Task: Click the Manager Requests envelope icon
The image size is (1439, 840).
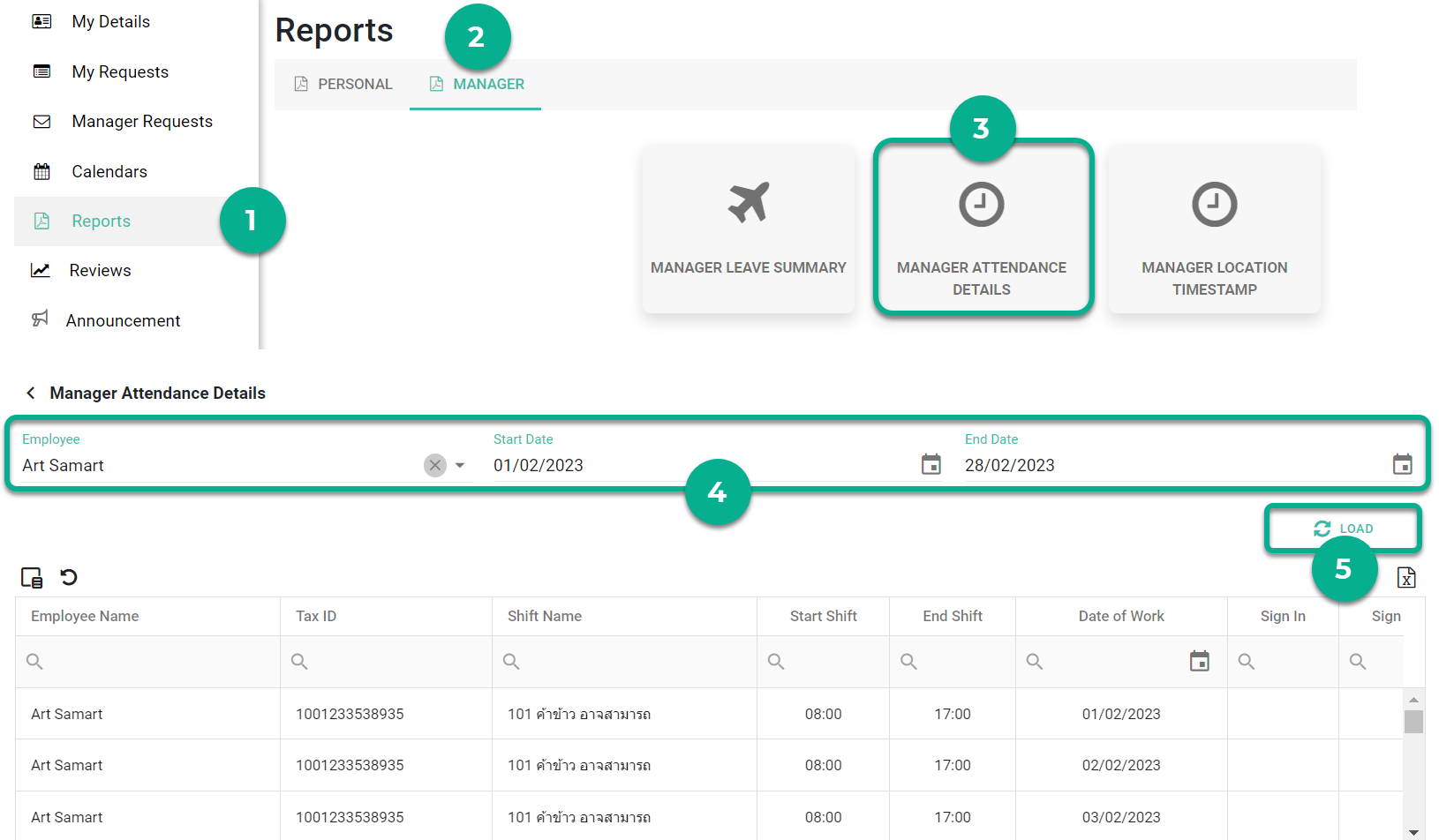Action: [41, 121]
